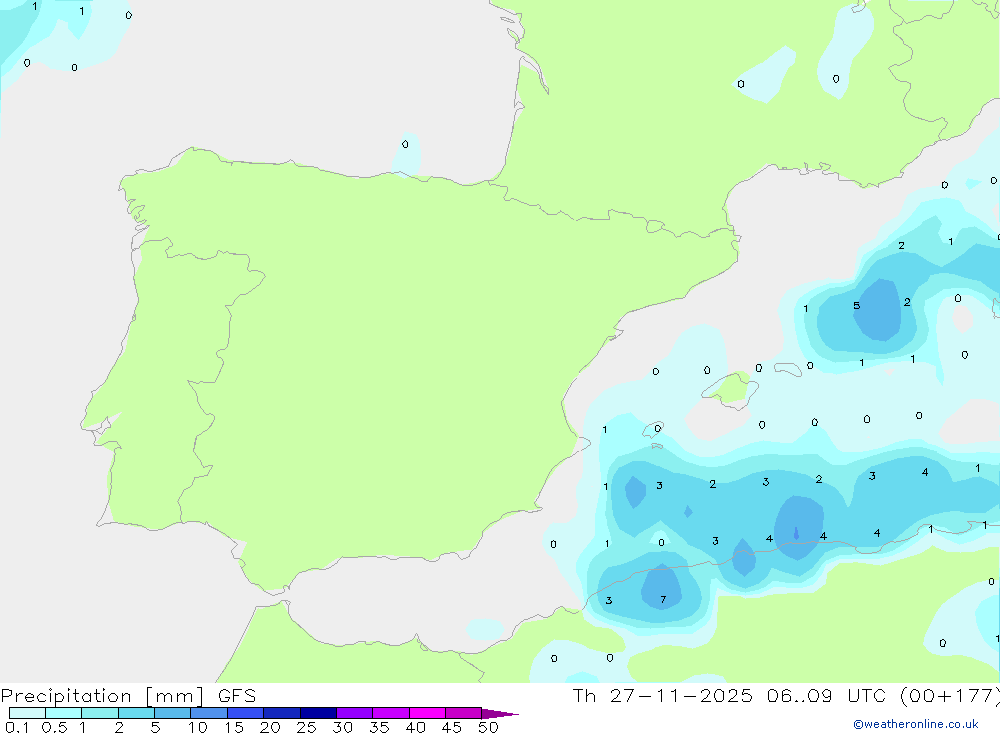
Task: Select the 5–10 mm legend swatch
Action: pos(173,713)
